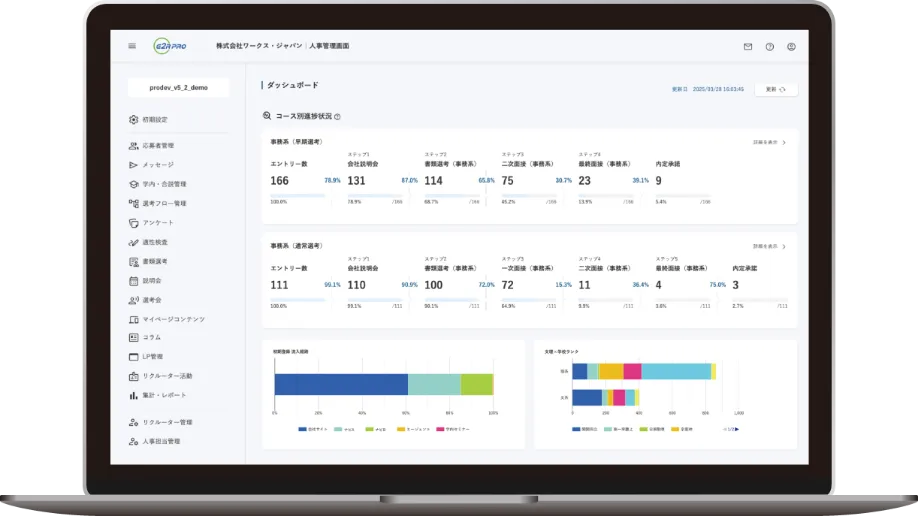918x516 pixels.
Task: Expand 詳細を表示 for 事務系（通常選考）
Action: pos(769,246)
